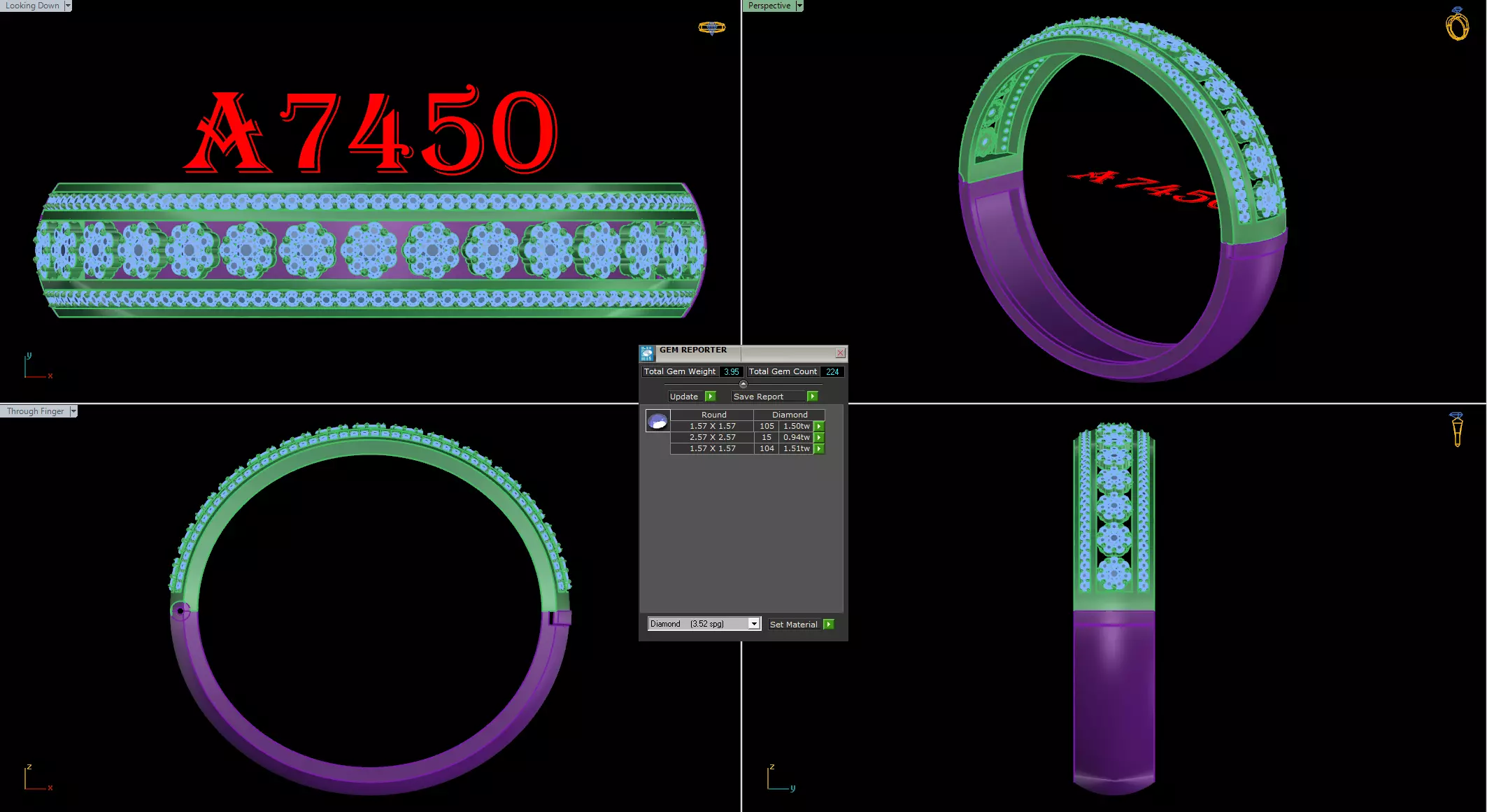Image resolution: width=1487 pixels, height=812 pixels.
Task: Click the Update button
Action: coord(685,397)
